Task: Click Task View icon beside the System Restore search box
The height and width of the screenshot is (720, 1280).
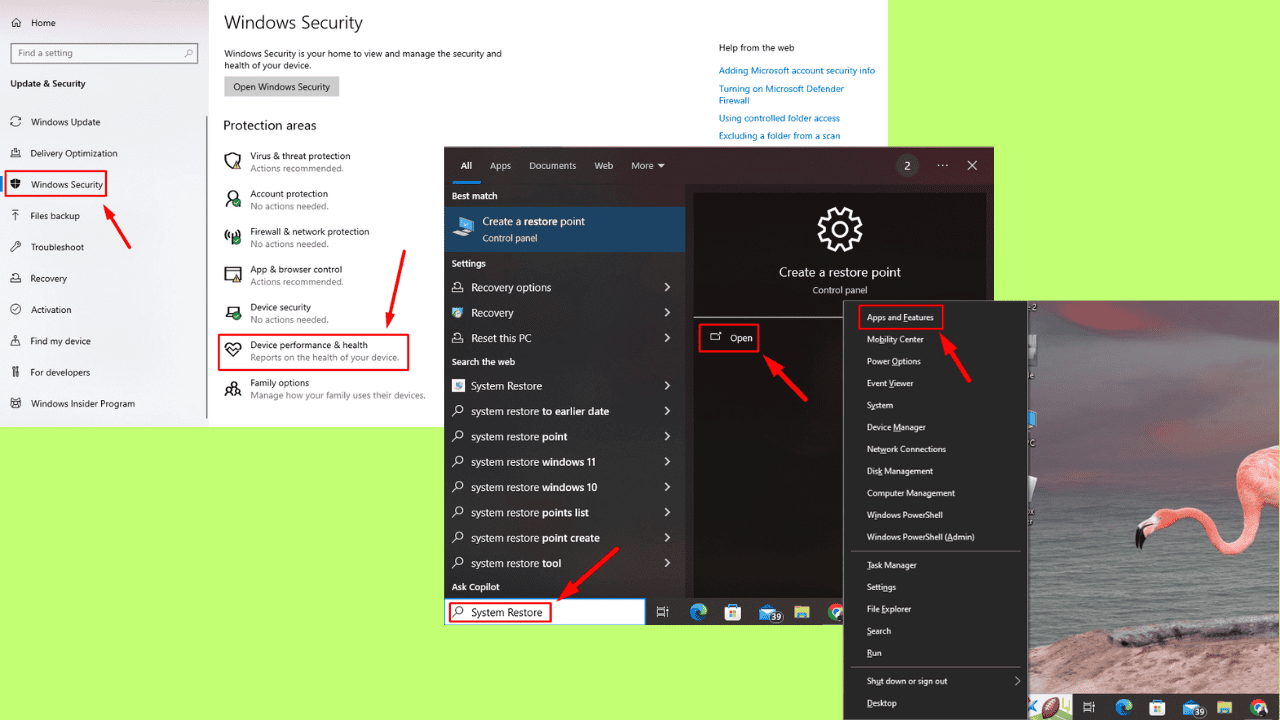Action: (662, 612)
